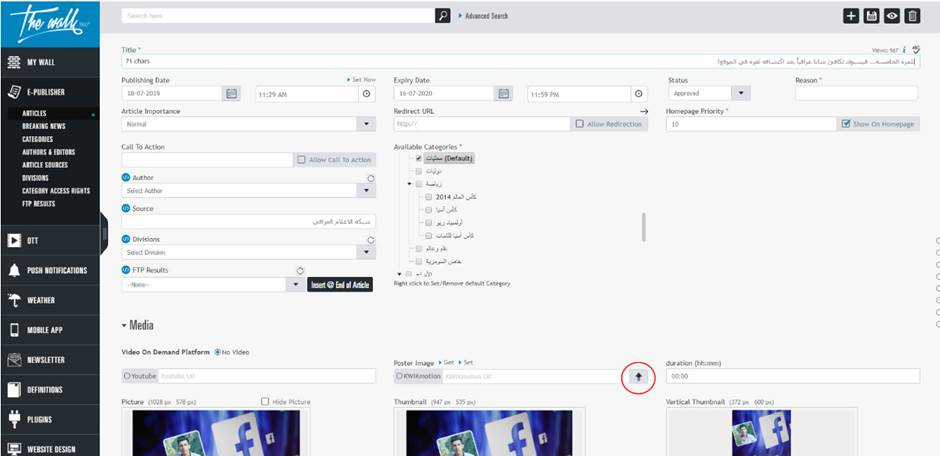
Task: Click the refresh icon for FTP Results
Action: click(x=300, y=271)
